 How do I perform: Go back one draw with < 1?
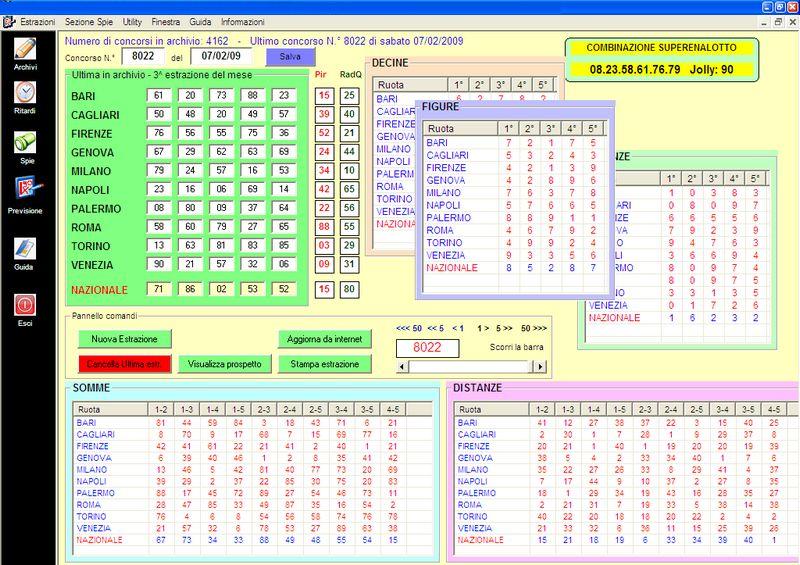pyautogui.click(x=458, y=328)
